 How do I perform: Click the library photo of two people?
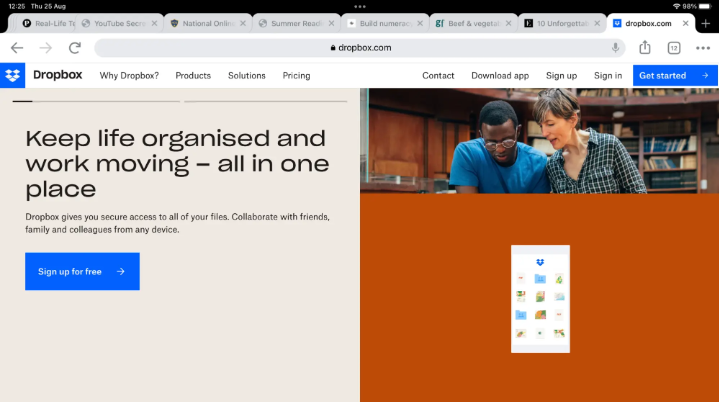coord(539,141)
